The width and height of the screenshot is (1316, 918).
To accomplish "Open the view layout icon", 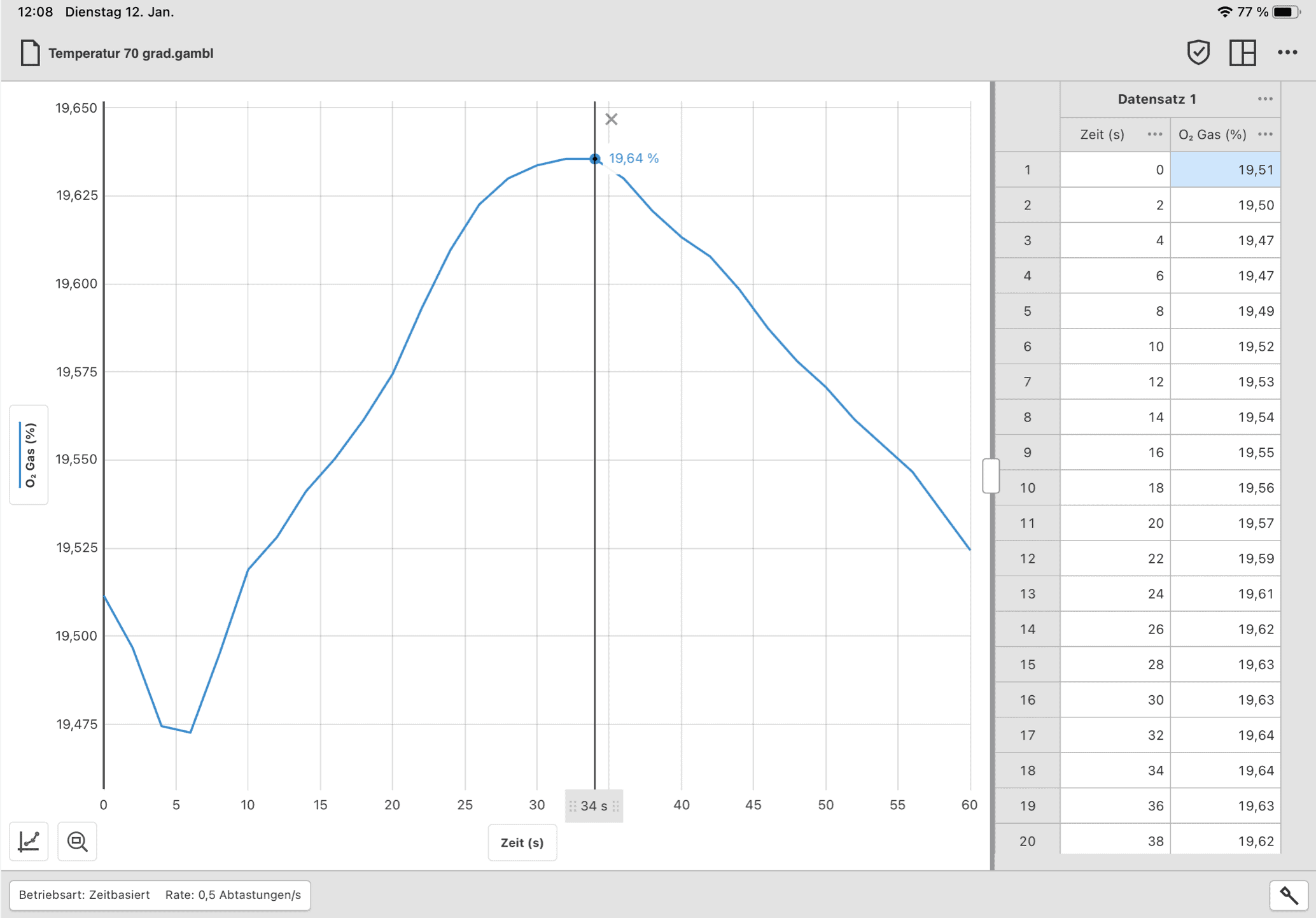I will tap(1242, 52).
